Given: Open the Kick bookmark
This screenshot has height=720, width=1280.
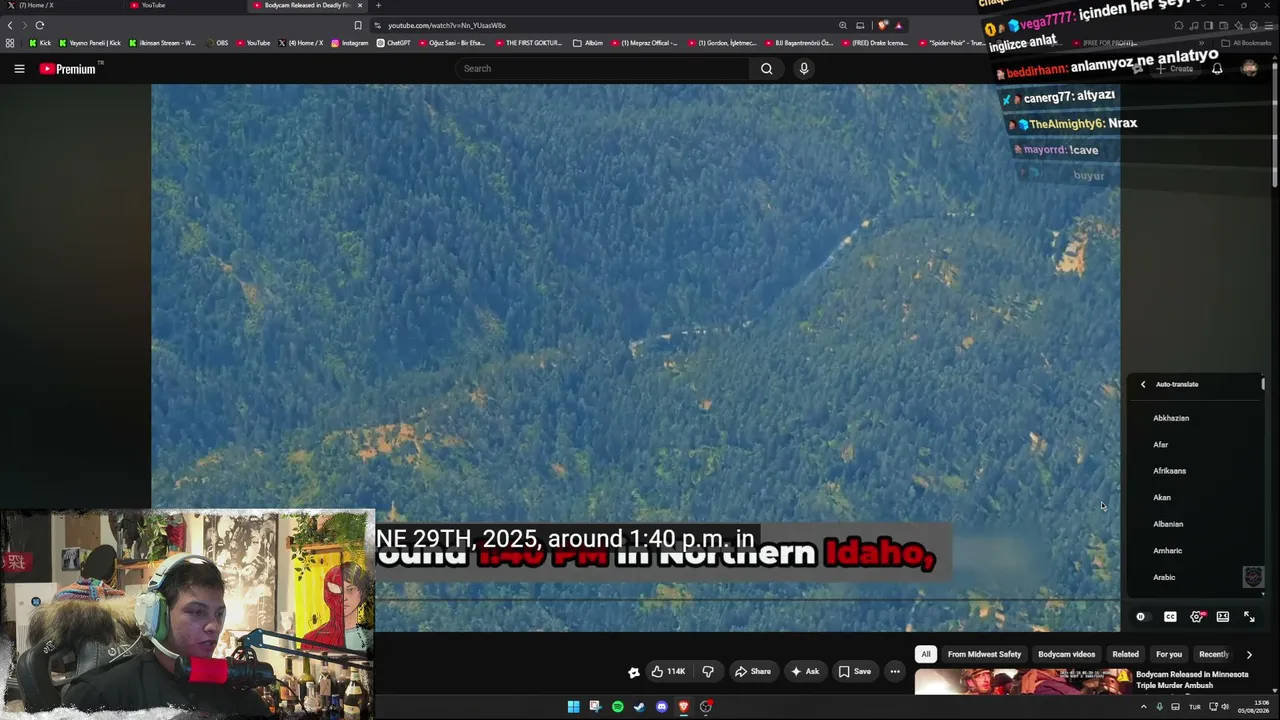Looking at the screenshot, I should 40,43.
